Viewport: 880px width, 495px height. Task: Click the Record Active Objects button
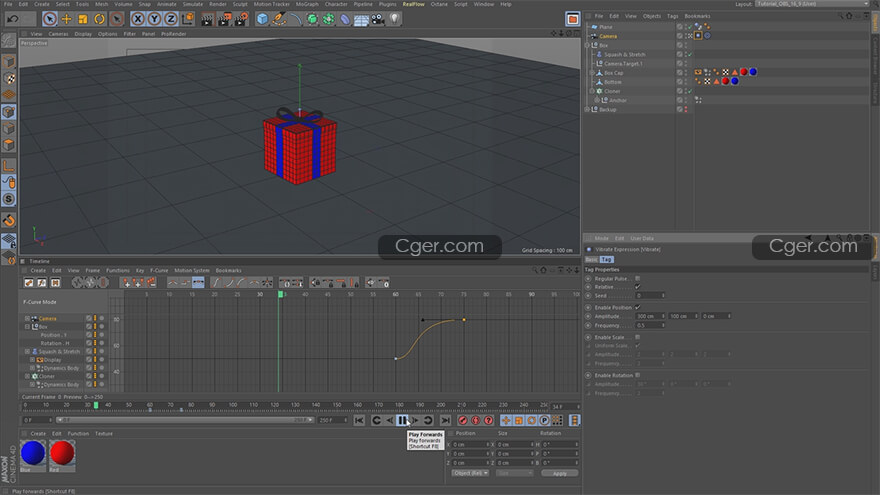tap(462, 420)
